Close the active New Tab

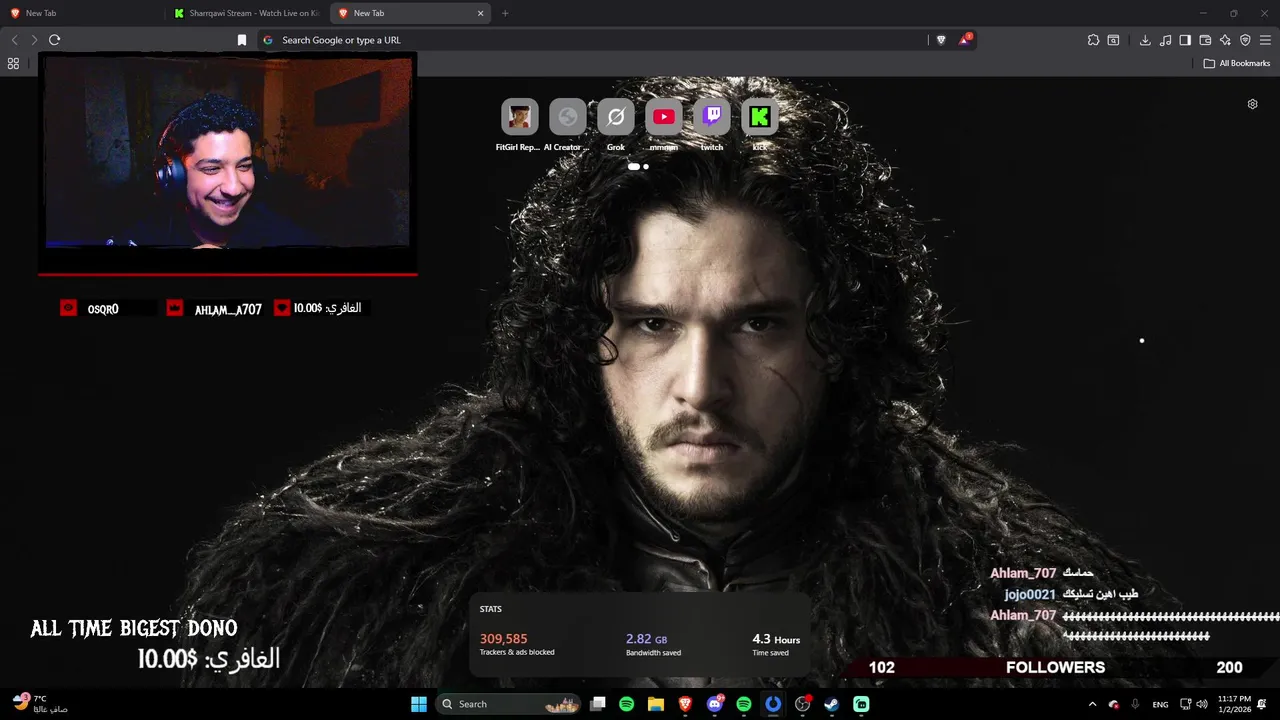pos(480,13)
